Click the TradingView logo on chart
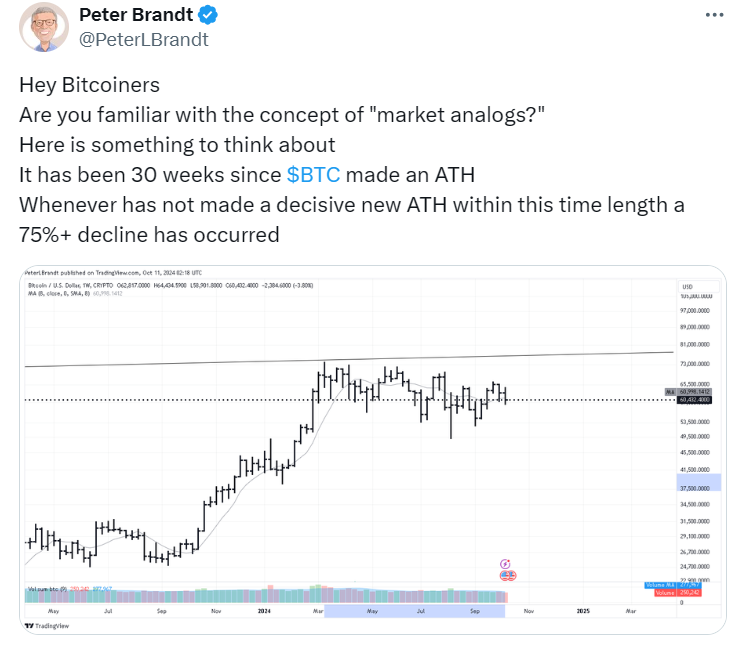 47,625
